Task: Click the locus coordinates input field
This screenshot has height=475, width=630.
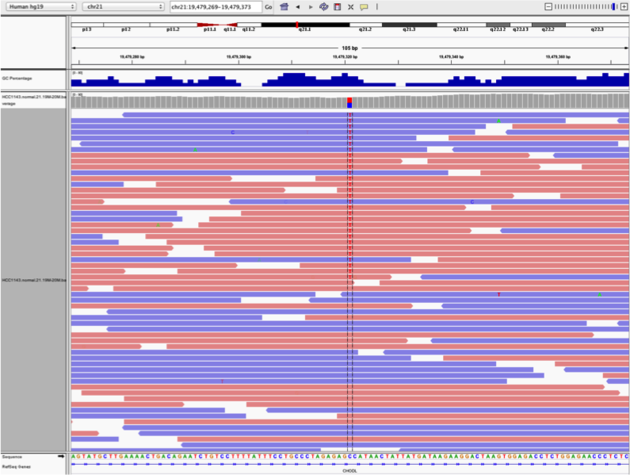Action: pyautogui.click(x=214, y=6)
